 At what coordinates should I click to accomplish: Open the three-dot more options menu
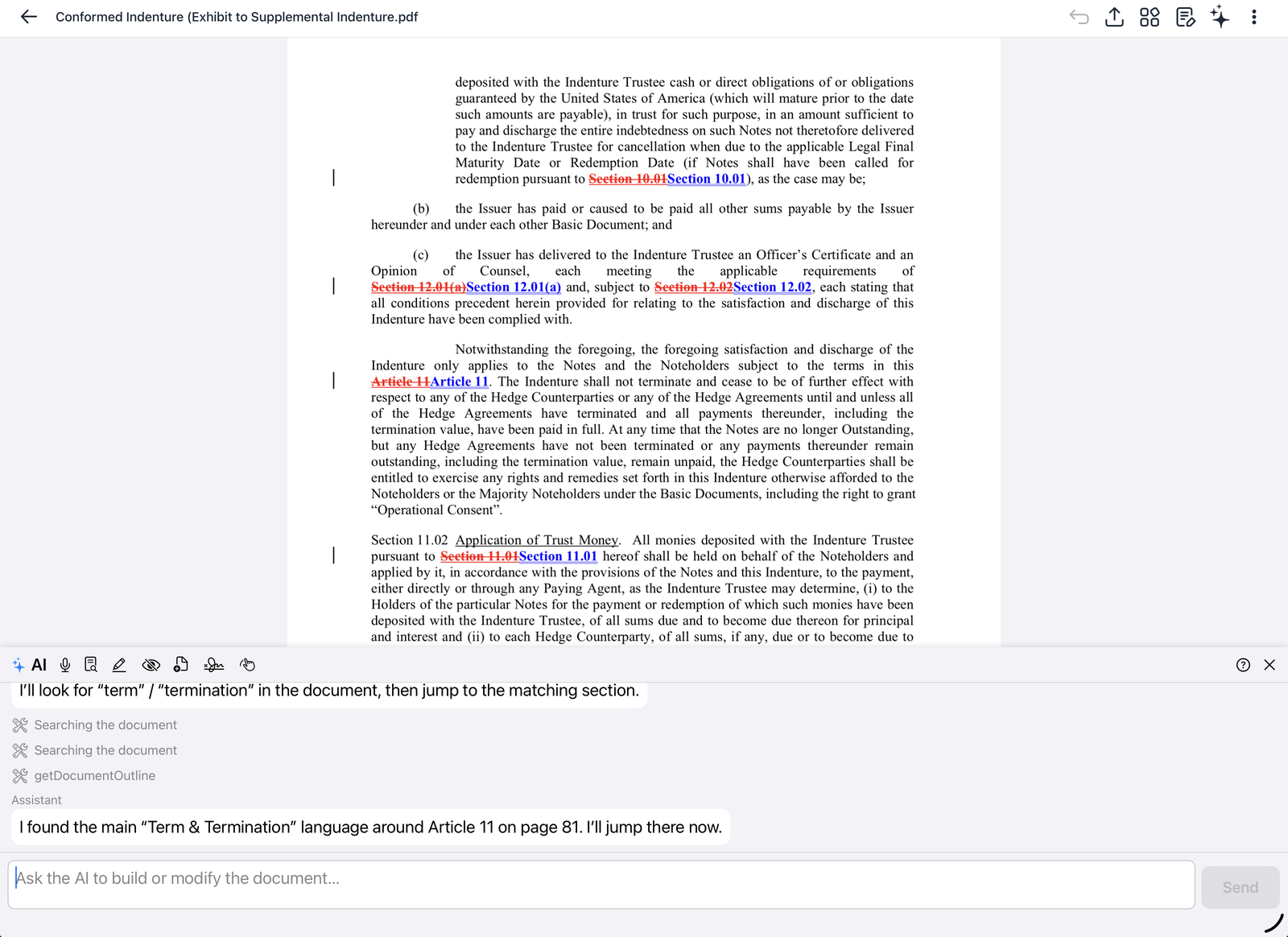[x=1254, y=17]
